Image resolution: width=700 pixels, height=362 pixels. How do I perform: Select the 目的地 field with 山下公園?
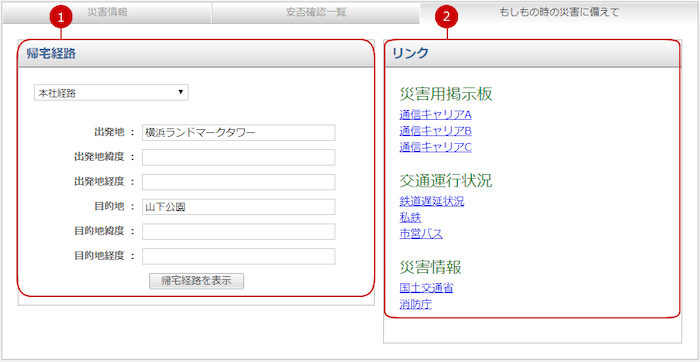(x=239, y=207)
